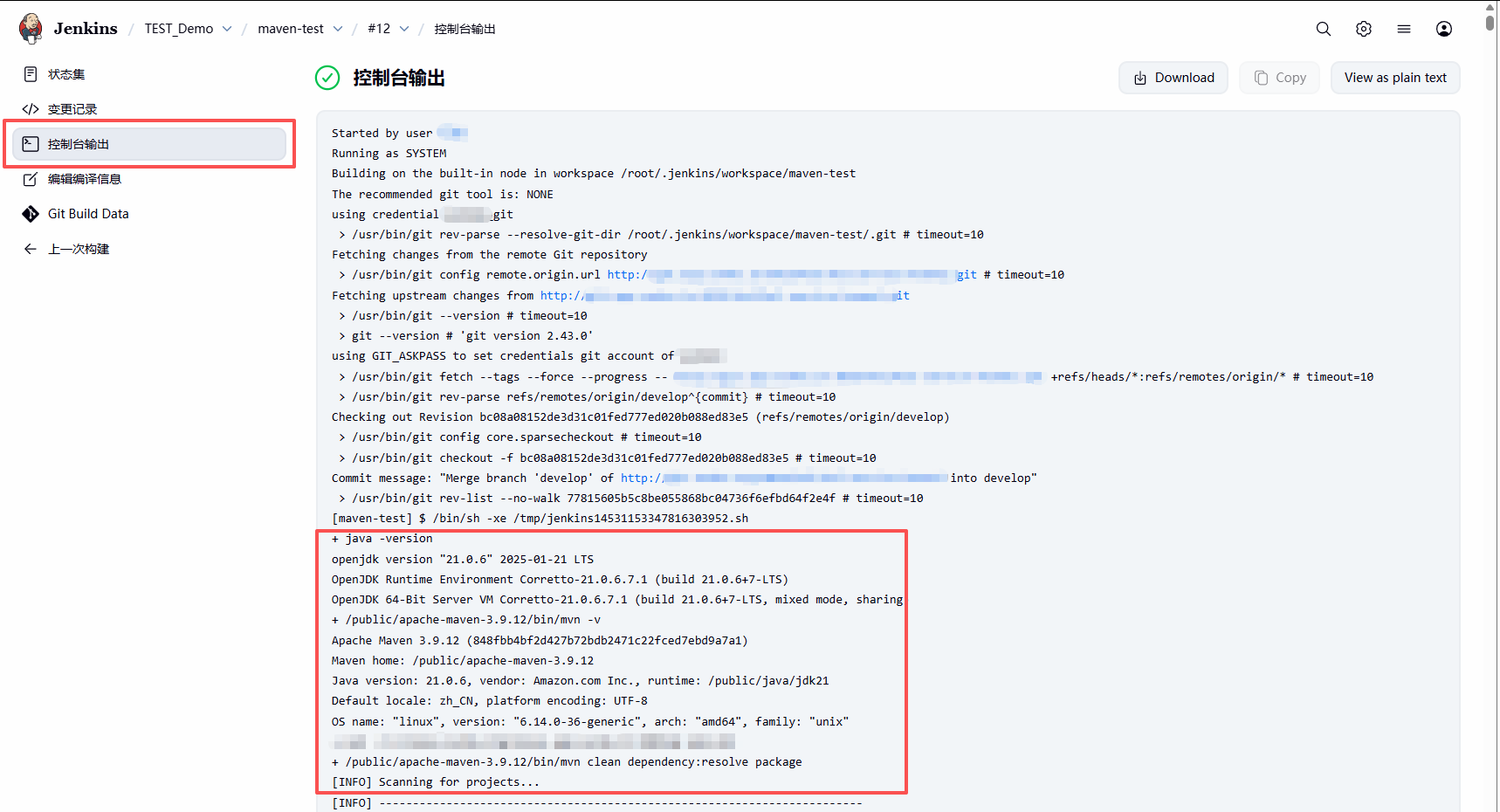
Task: Click the 'OS name: "linux"' line
Action: [x=590, y=722]
